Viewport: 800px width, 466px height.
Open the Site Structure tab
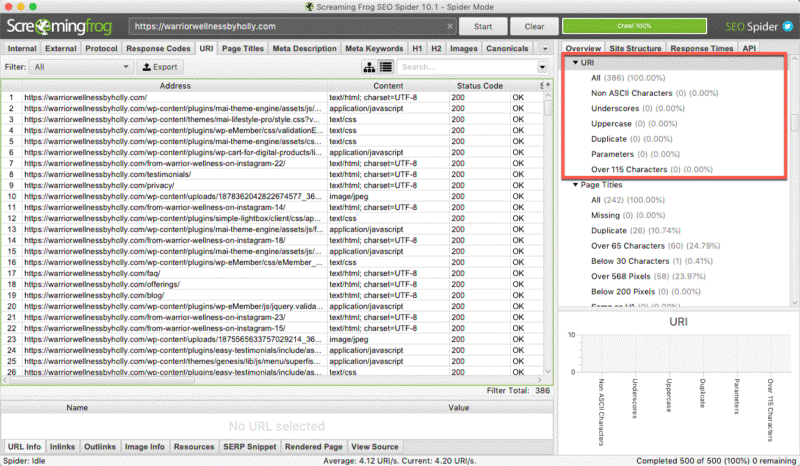(x=635, y=48)
